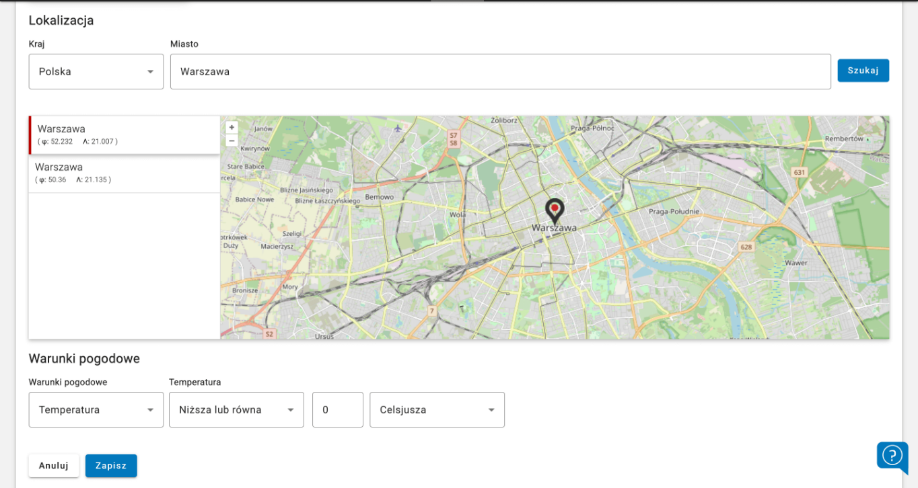Click the map zoom out minus button
The image size is (918, 488).
tap(232, 140)
